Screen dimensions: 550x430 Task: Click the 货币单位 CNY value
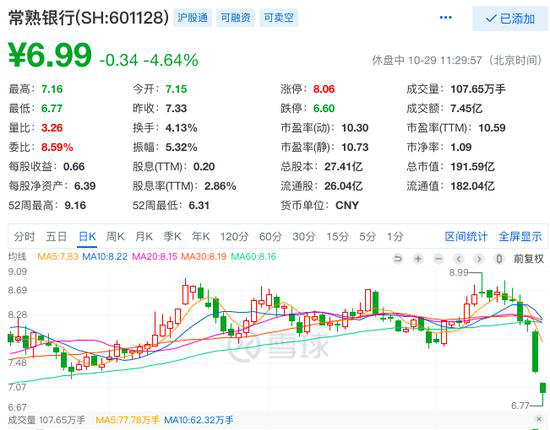point(347,205)
